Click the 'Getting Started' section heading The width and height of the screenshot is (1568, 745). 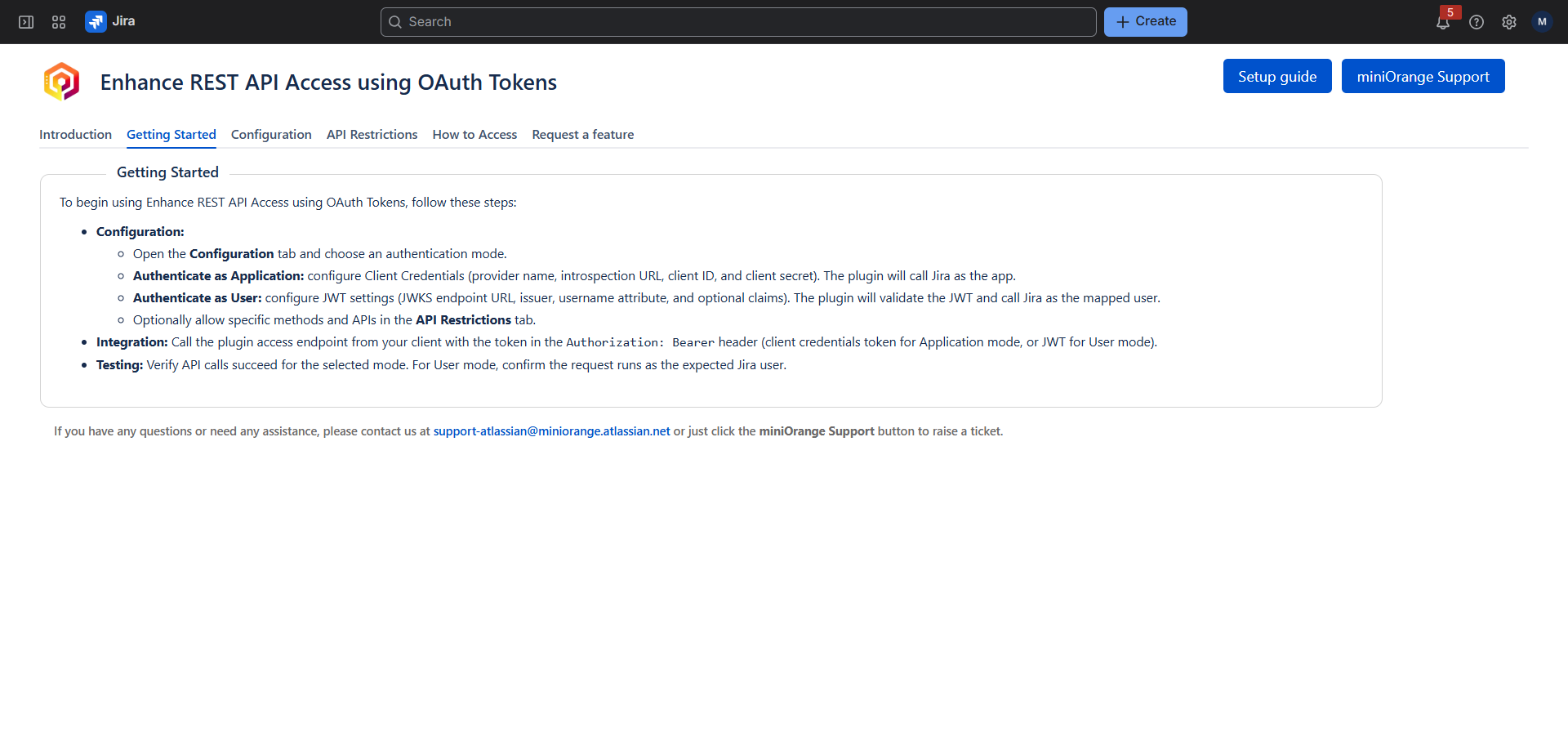[x=167, y=172]
